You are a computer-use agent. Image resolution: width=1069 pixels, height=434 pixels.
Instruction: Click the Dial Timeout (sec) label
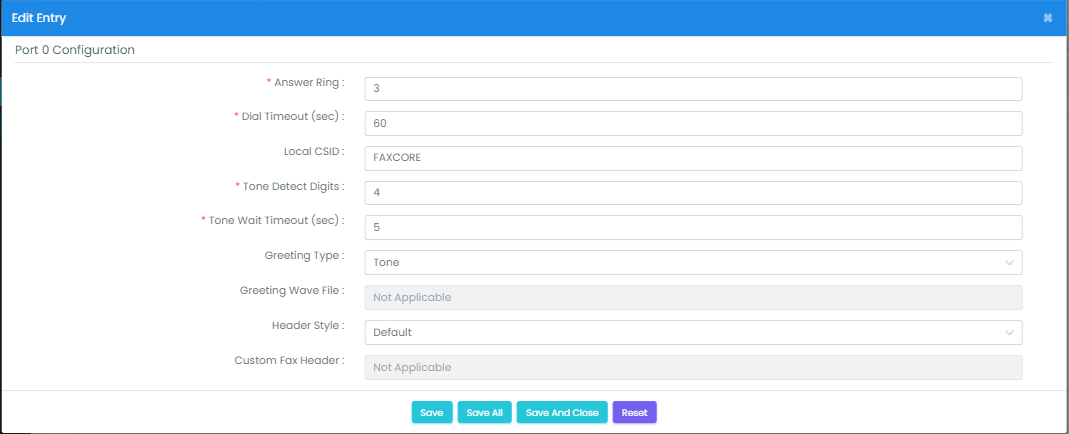pyautogui.click(x=289, y=117)
